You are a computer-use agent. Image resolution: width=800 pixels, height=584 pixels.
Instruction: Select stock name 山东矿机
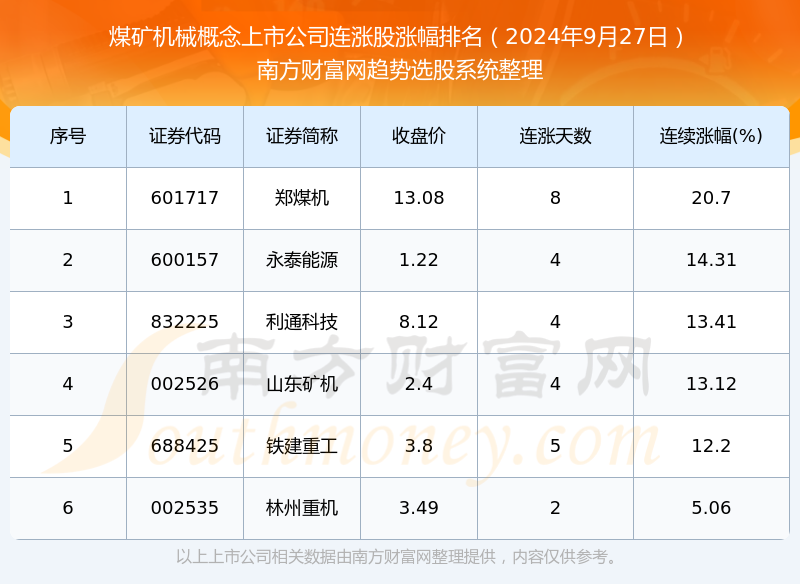click(x=302, y=384)
